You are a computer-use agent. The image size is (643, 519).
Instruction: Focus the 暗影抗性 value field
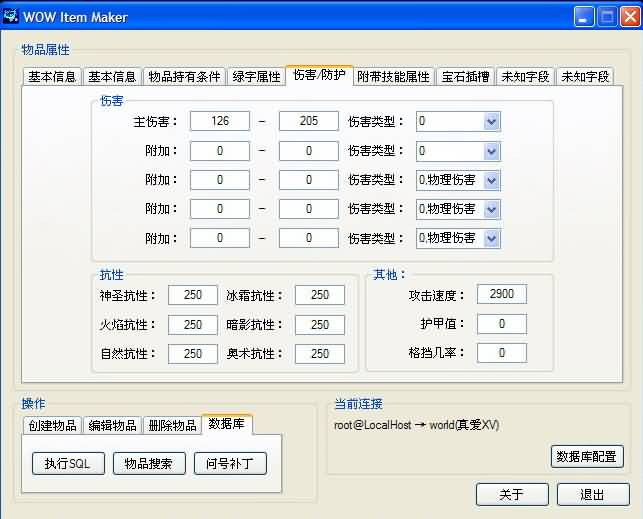[320, 324]
